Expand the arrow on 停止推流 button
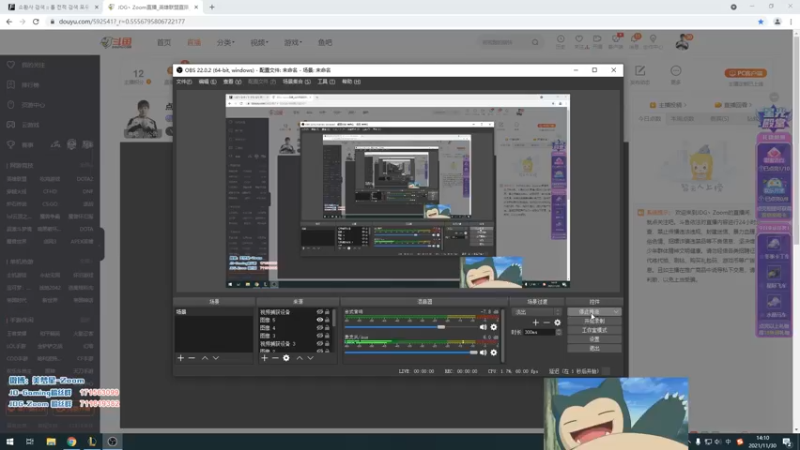 coord(616,312)
